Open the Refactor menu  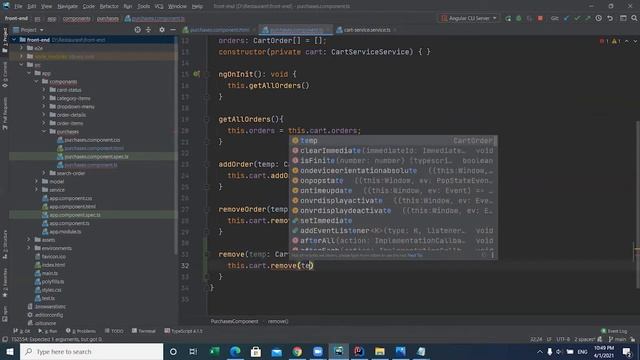[109, 7]
